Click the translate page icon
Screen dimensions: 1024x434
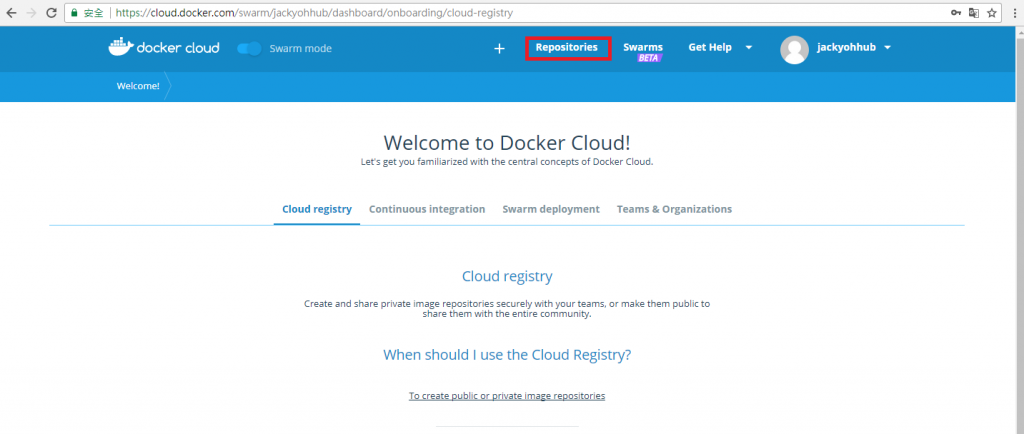(974, 13)
